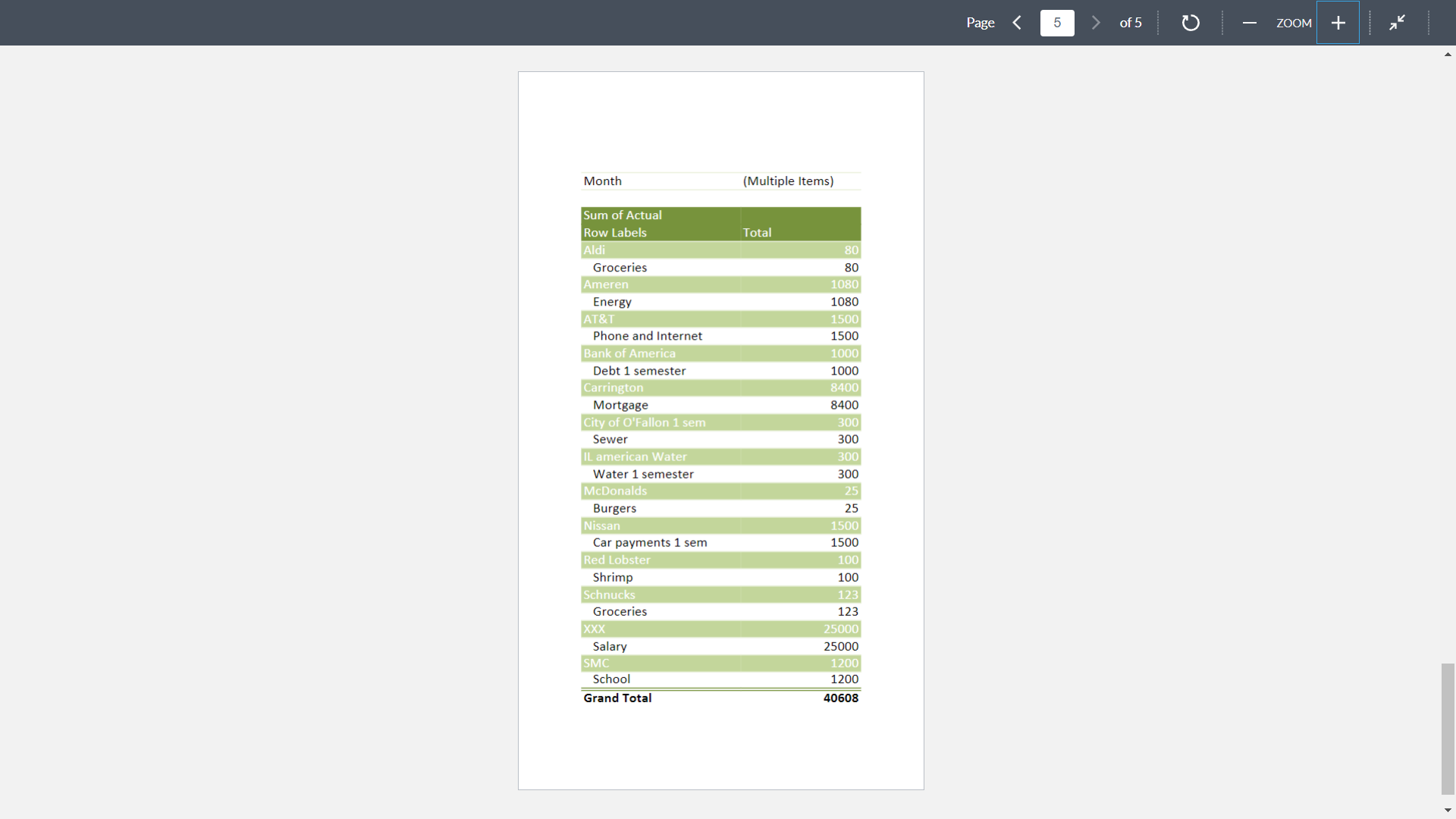
Task: Go to the previous page with the left chevron
Action: (1018, 23)
